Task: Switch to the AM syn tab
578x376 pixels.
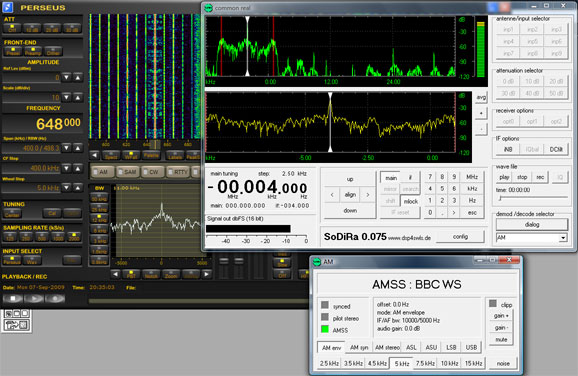Action: click(359, 347)
